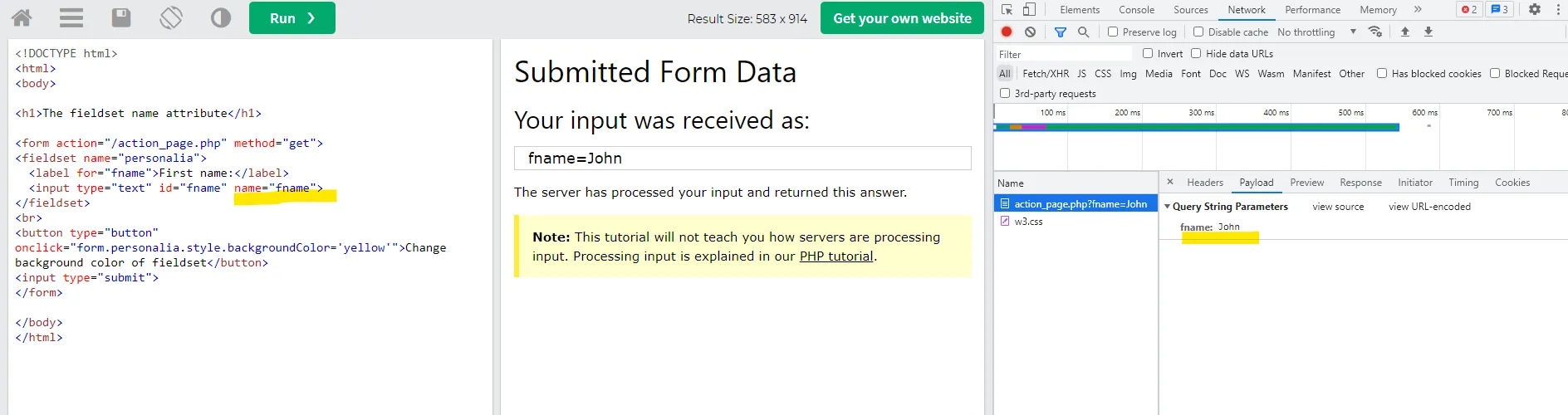Tick the Hide data URLs checkbox

(1196, 53)
